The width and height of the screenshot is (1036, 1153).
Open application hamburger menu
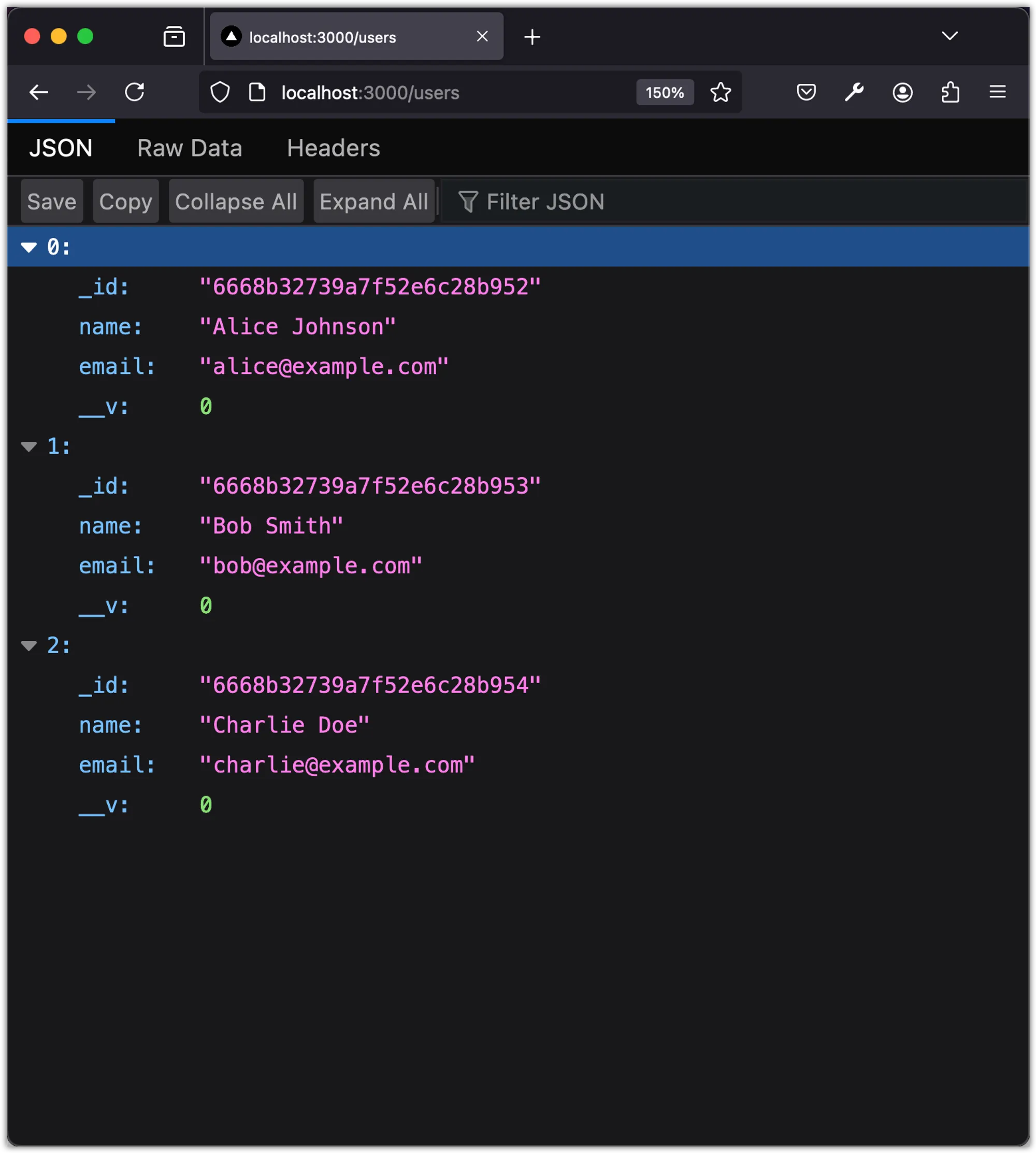pyautogui.click(x=997, y=92)
